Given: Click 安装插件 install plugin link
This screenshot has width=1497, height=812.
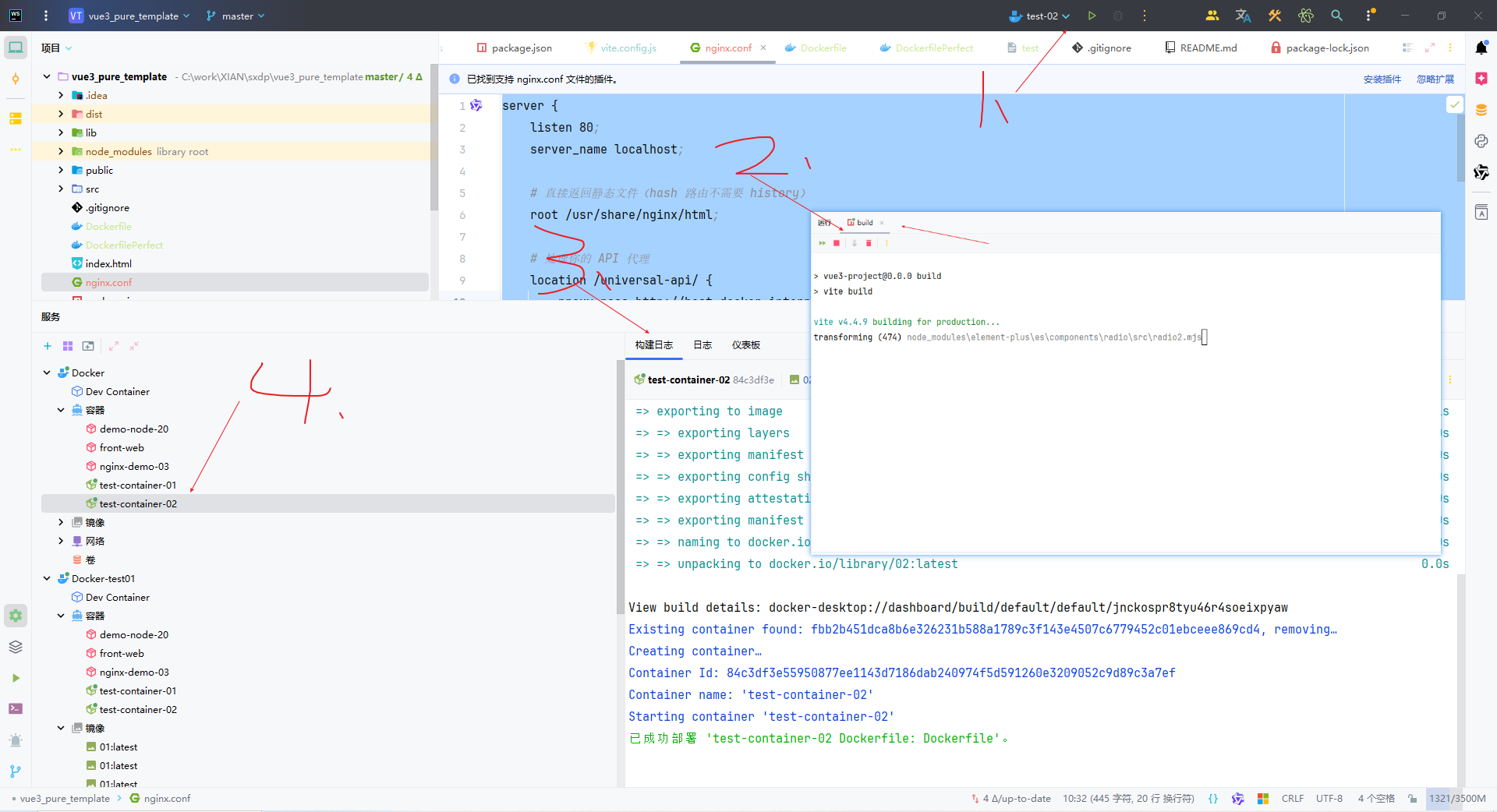Looking at the screenshot, I should pyautogui.click(x=1382, y=79).
